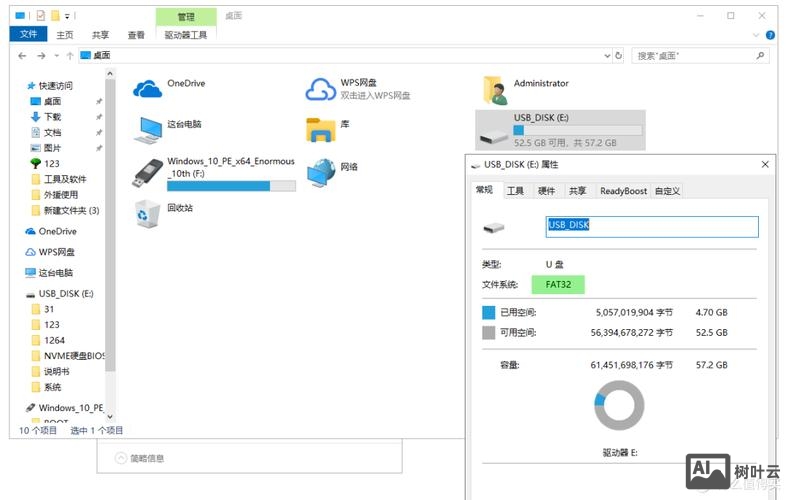Open the Administrator user folder icon
The image size is (788, 500).
pos(494,90)
